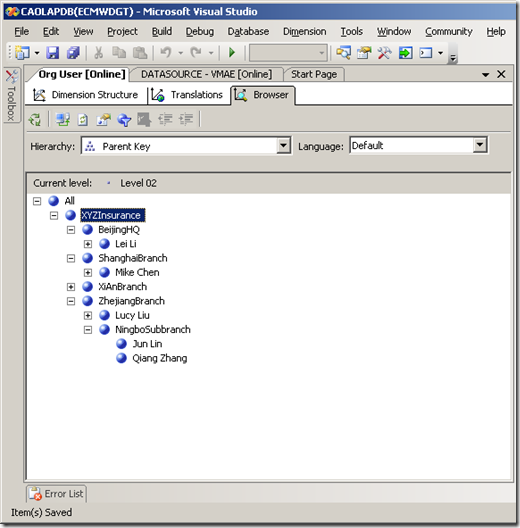This screenshot has width=520, height=528.
Task: Click the Reconnect icon in browser toolbar
Action: (x=63, y=119)
